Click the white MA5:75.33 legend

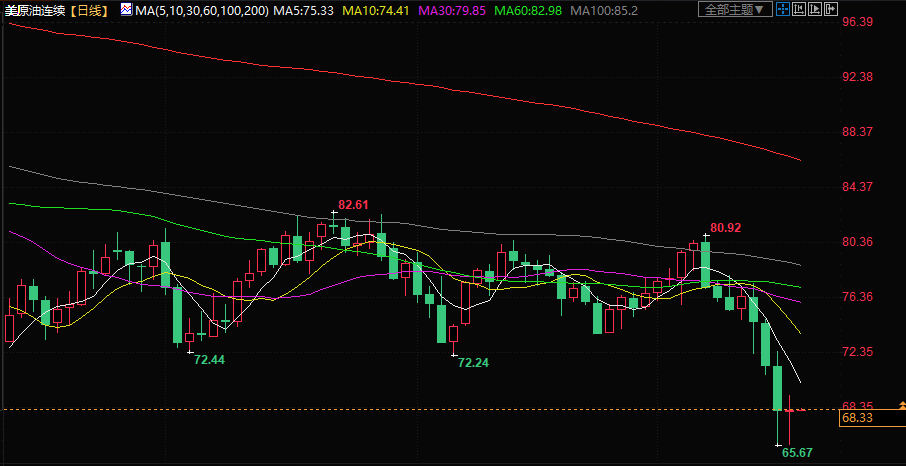coord(303,9)
